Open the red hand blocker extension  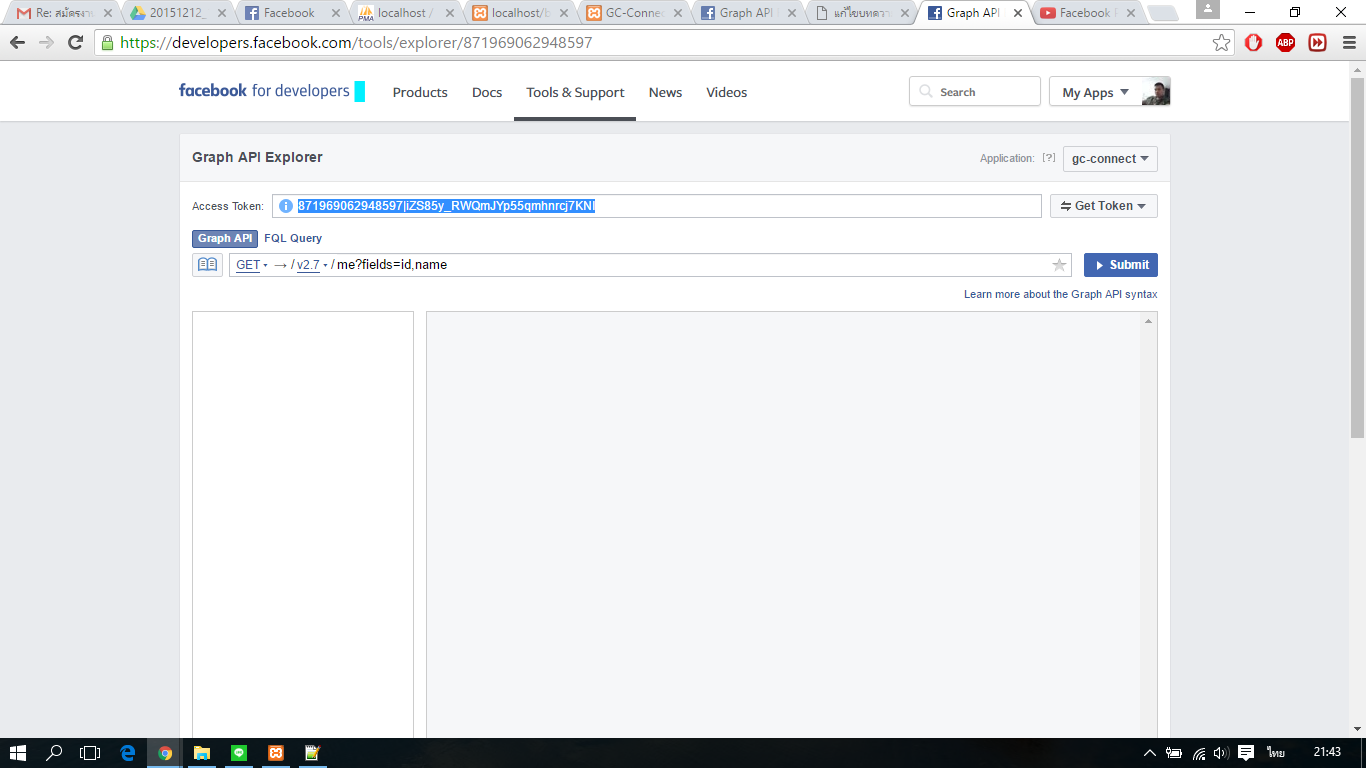point(1253,43)
